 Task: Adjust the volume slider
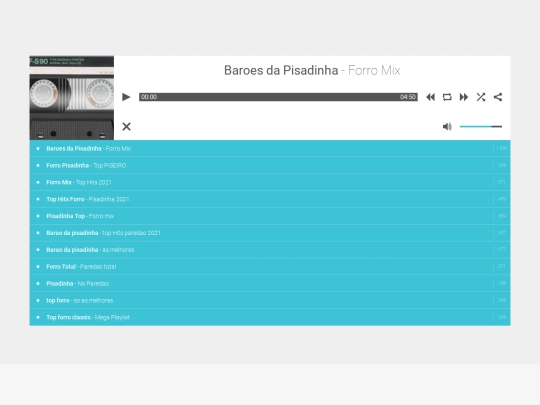pos(481,126)
